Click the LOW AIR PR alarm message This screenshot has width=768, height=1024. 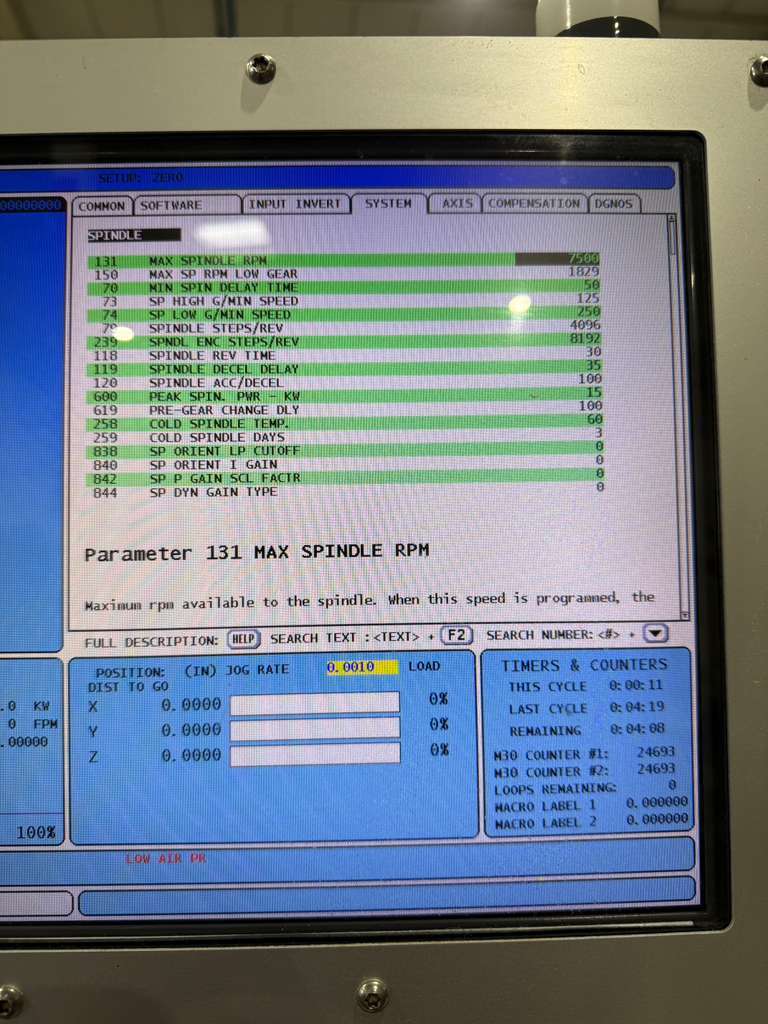pos(166,859)
